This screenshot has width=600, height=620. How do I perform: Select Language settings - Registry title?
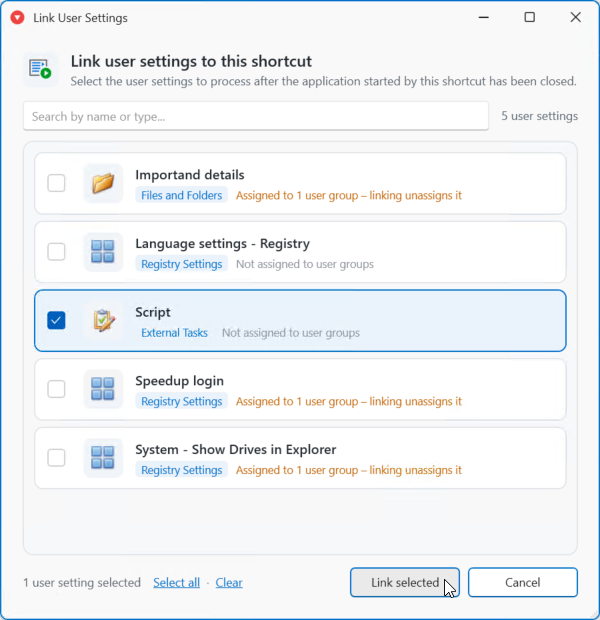[223, 244]
